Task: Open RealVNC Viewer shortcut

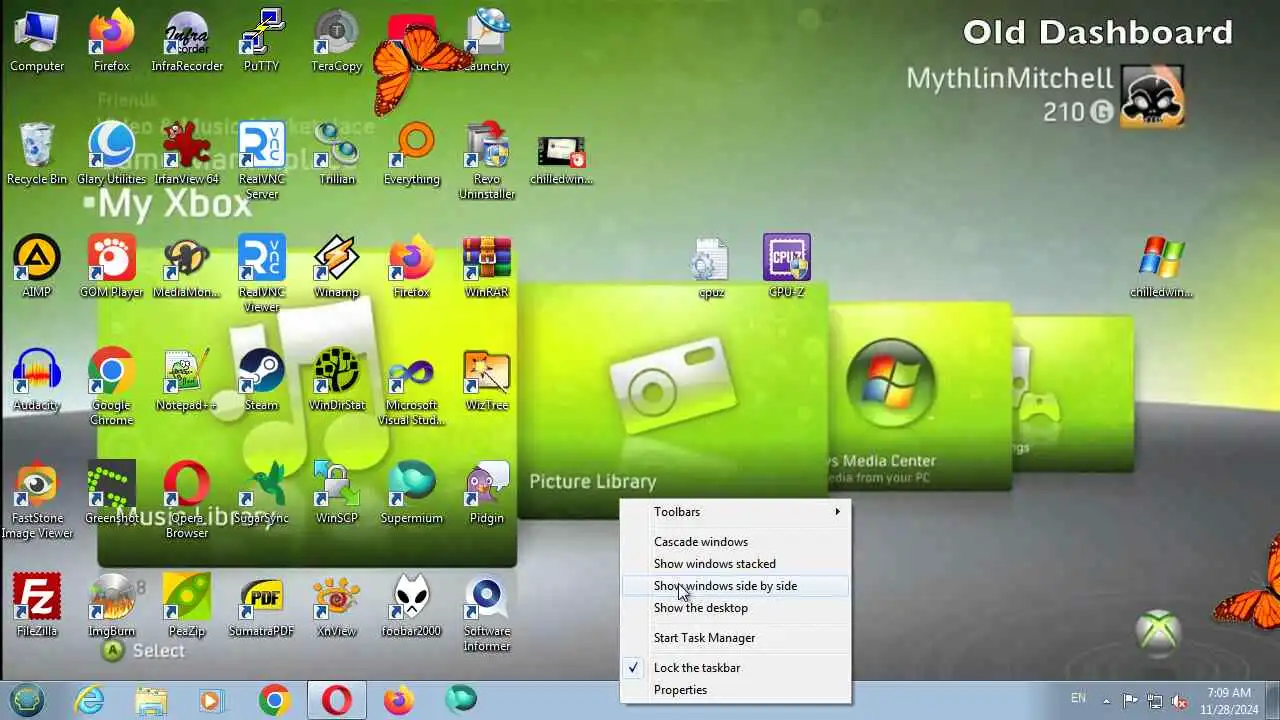Action: pos(261,273)
